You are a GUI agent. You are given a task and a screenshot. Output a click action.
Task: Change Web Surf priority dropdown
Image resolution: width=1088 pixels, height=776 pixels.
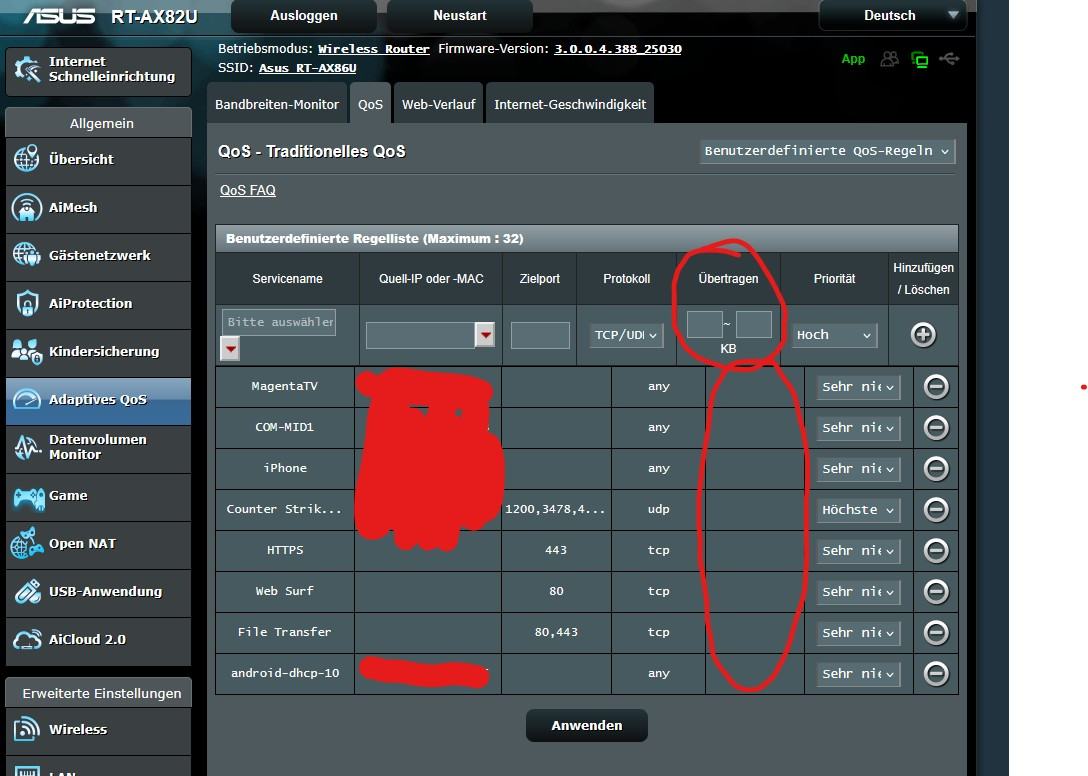[858, 592]
